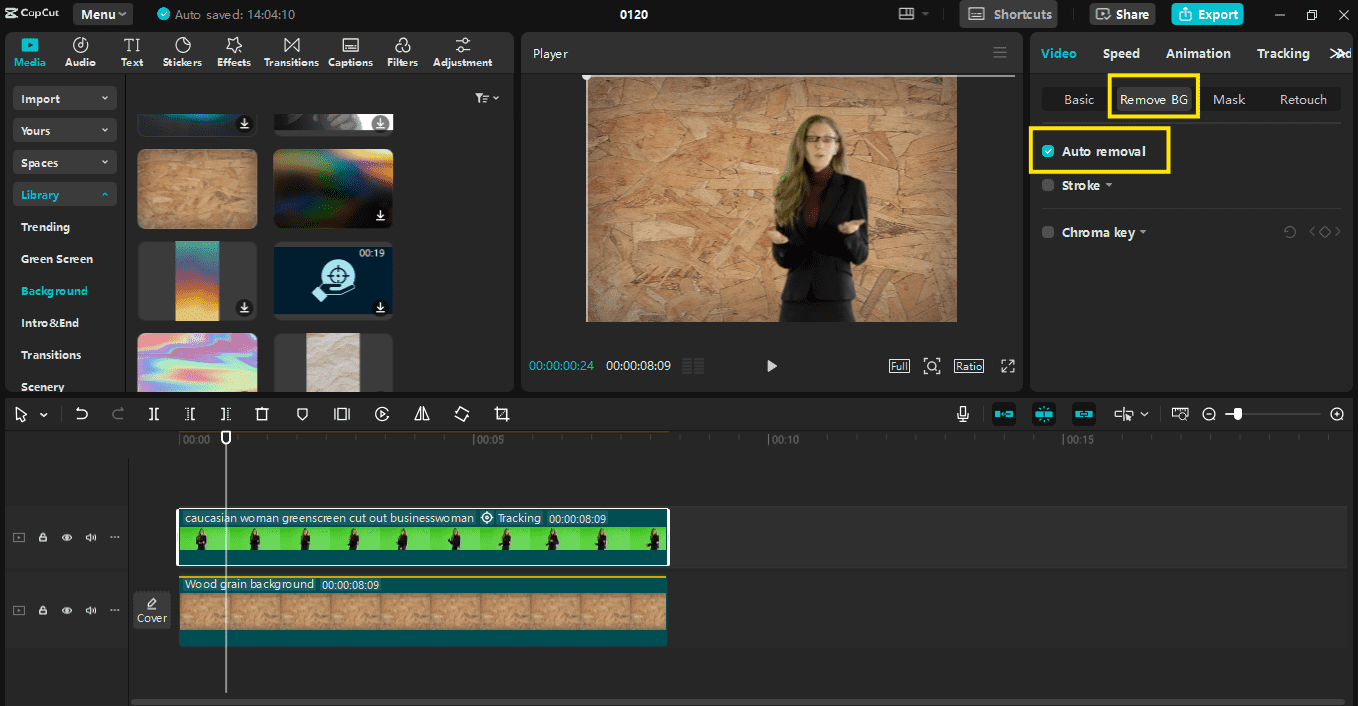Image resolution: width=1358 pixels, height=706 pixels.
Task: Click the Play button in the Player panel
Action: 771,365
